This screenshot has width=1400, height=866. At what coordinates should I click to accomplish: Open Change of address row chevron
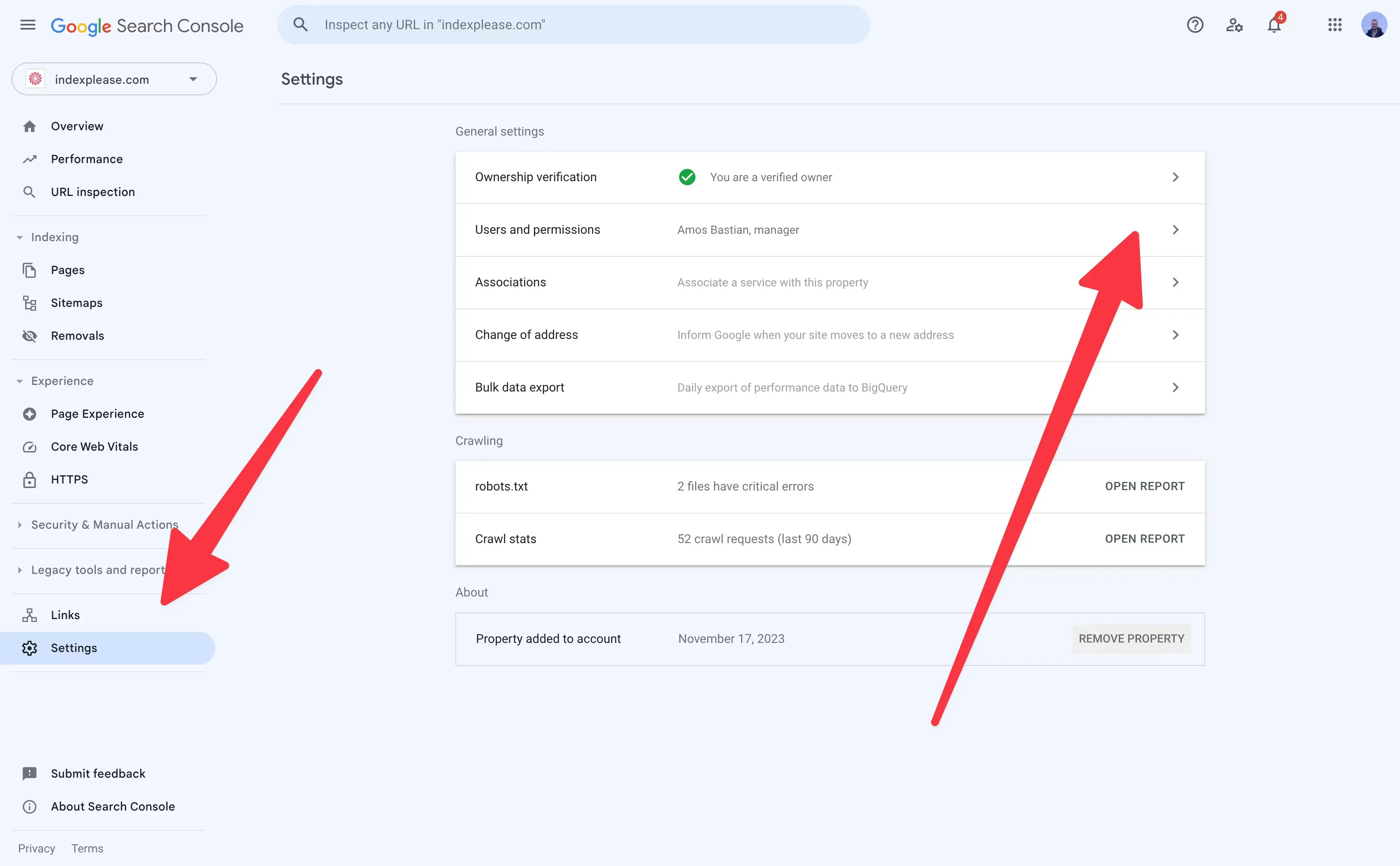point(1175,334)
